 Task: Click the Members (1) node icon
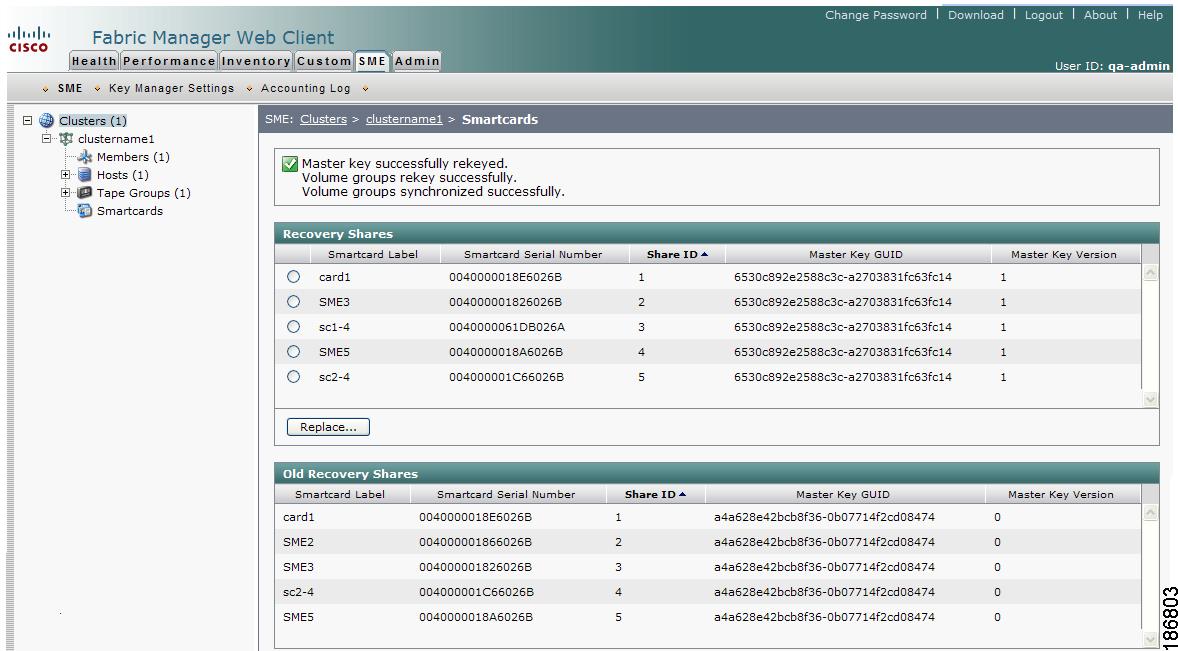tap(85, 157)
